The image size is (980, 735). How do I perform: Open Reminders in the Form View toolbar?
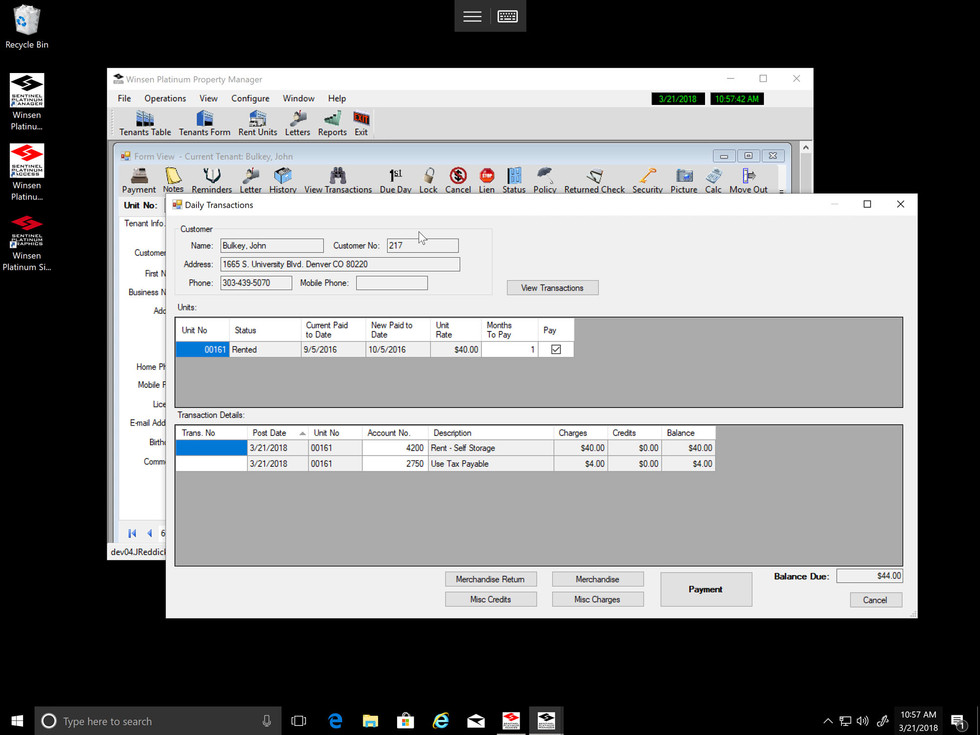pyautogui.click(x=211, y=181)
